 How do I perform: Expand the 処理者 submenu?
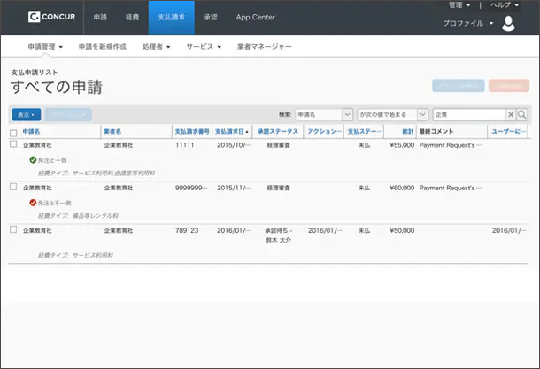pos(156,47)
